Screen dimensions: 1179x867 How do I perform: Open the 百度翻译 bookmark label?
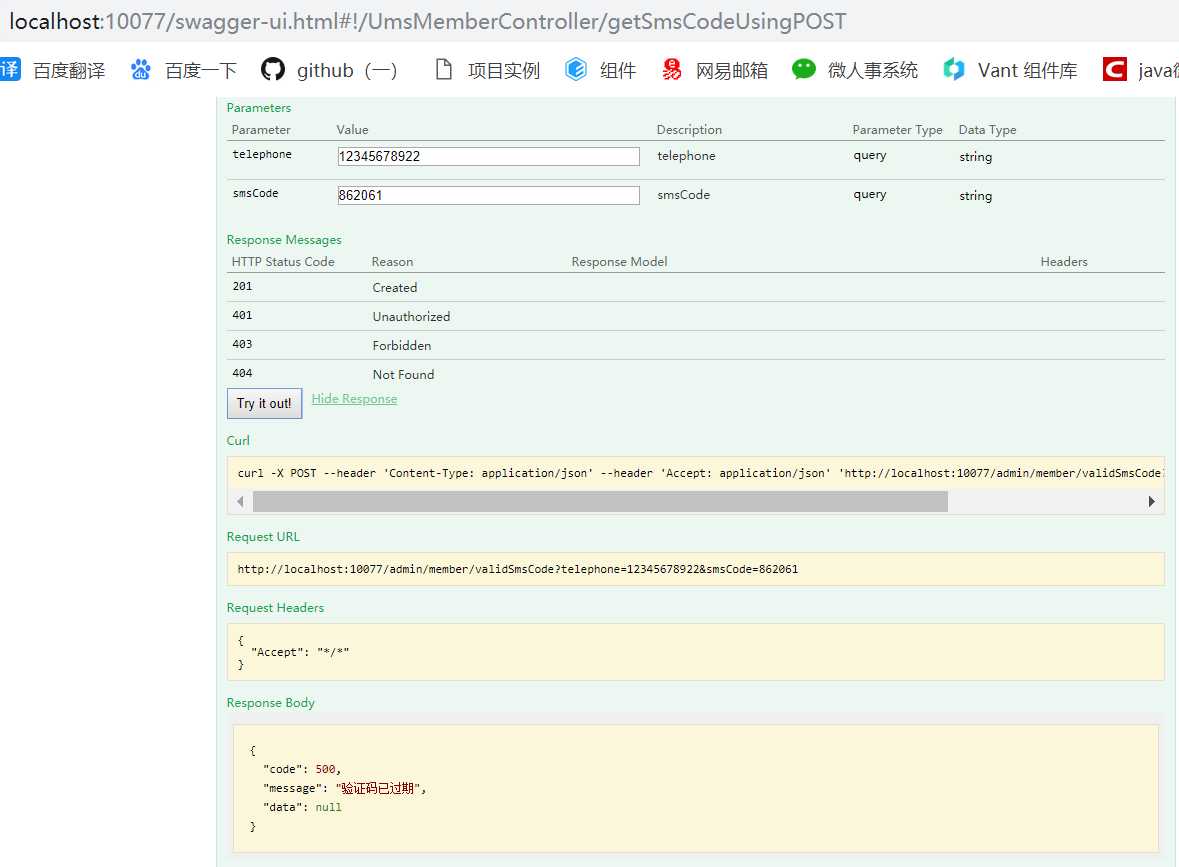tap(69, 71)
